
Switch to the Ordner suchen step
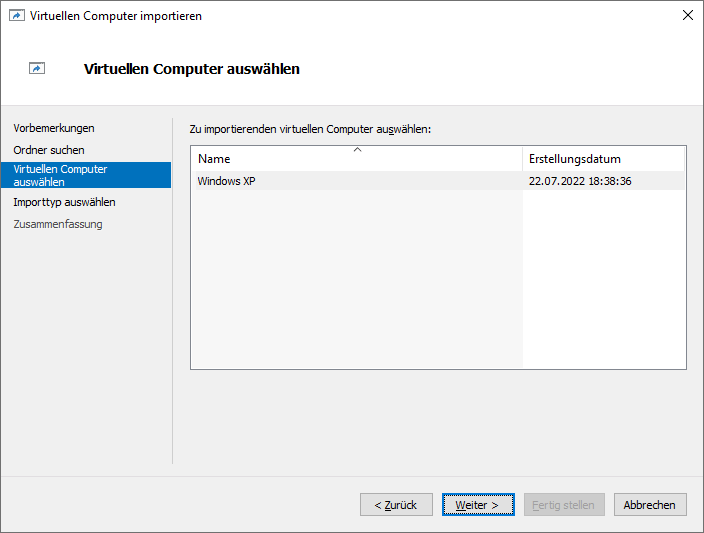pos(49,150)
